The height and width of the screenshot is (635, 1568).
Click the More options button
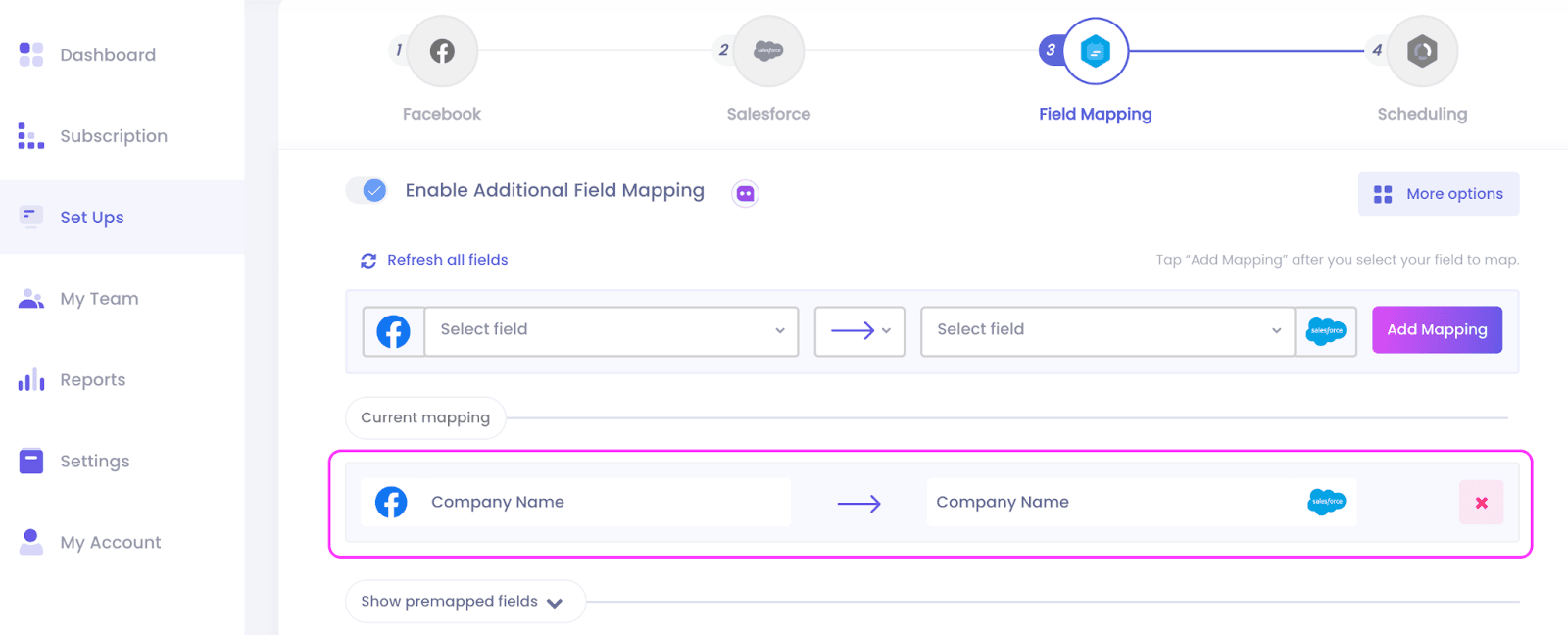[x=1438, y=194]
